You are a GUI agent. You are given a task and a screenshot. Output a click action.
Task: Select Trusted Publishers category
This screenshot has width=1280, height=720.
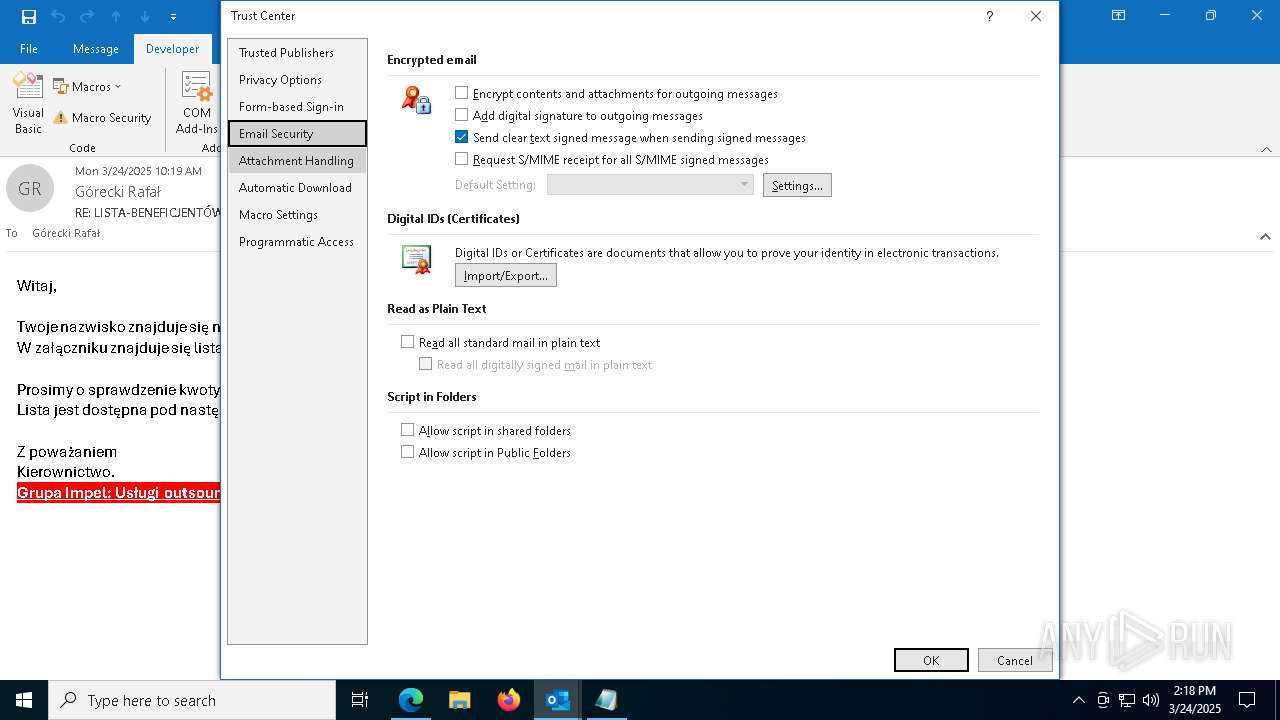[x=297, y=53]
